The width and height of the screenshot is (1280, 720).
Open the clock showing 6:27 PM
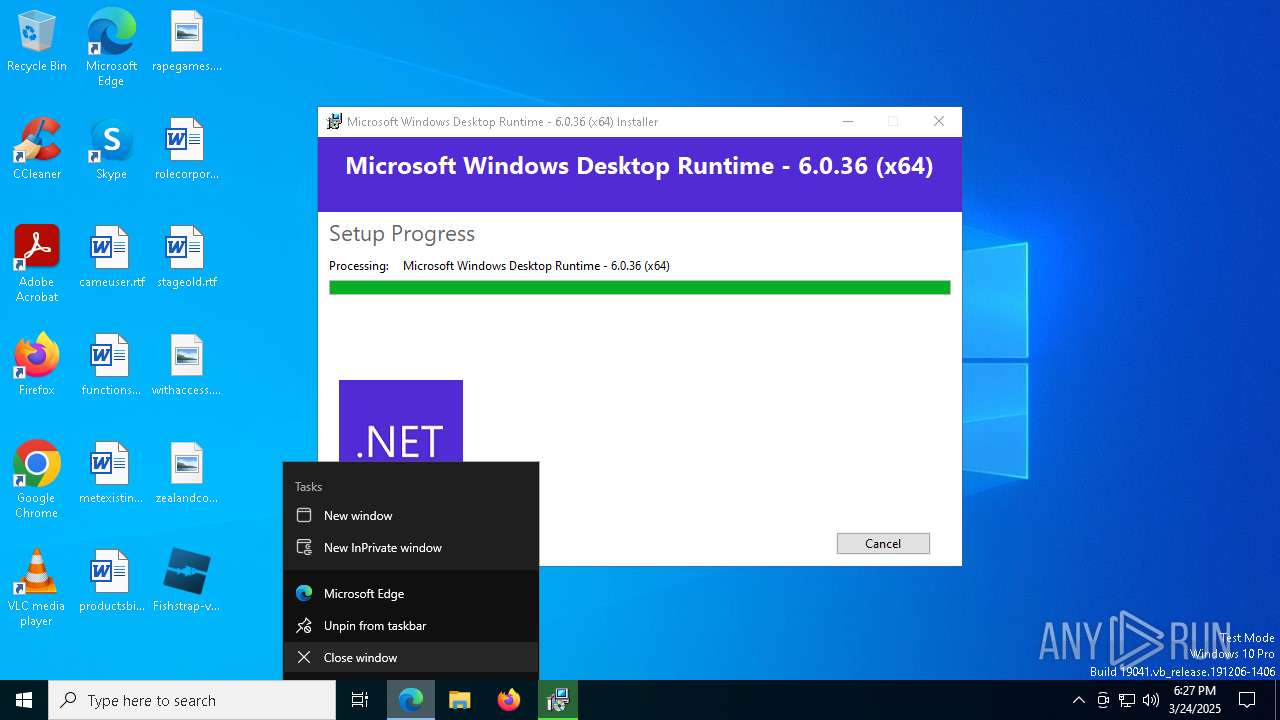tap(1194, 700)
